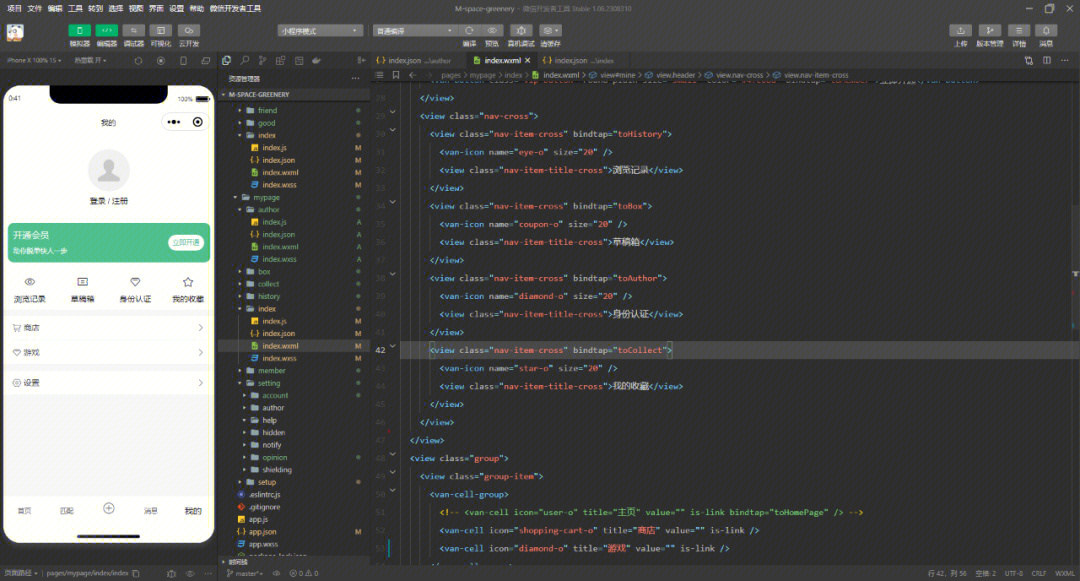Open the 工具 menu
The width and height of the screenshot is (1080, 581).
tap(75, 8)
